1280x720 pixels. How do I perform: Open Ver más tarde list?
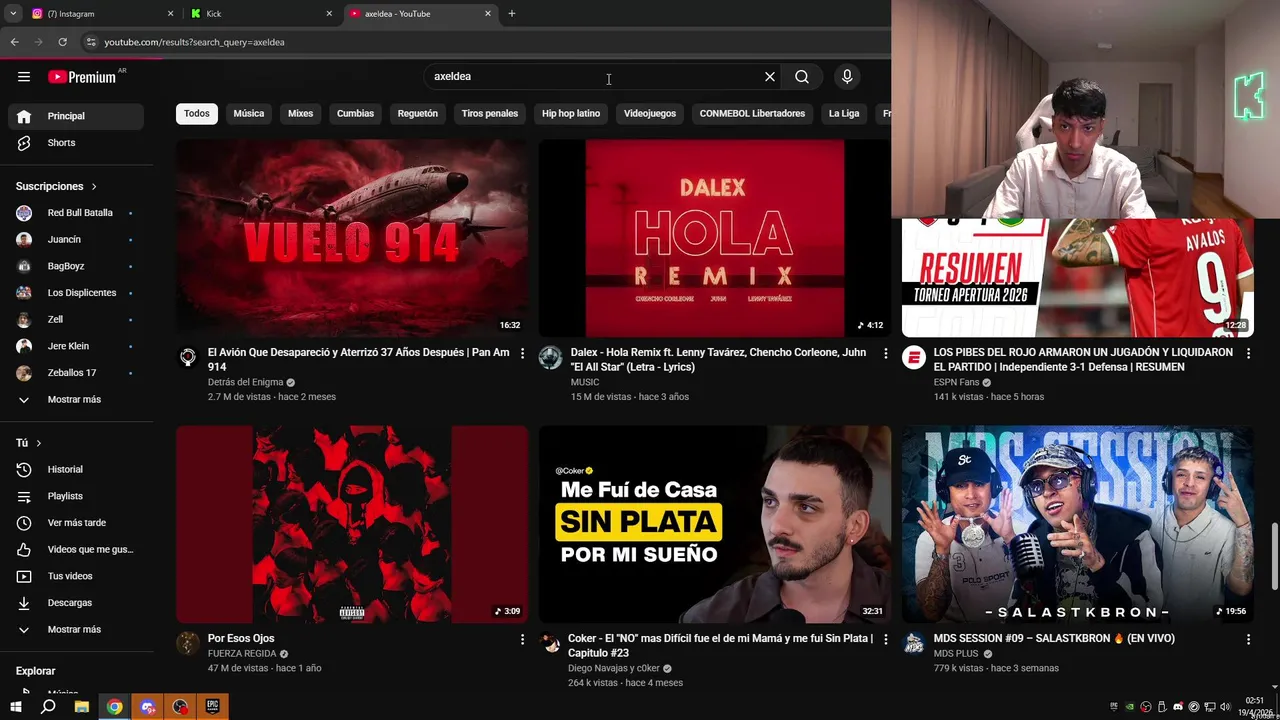(76, 523)
